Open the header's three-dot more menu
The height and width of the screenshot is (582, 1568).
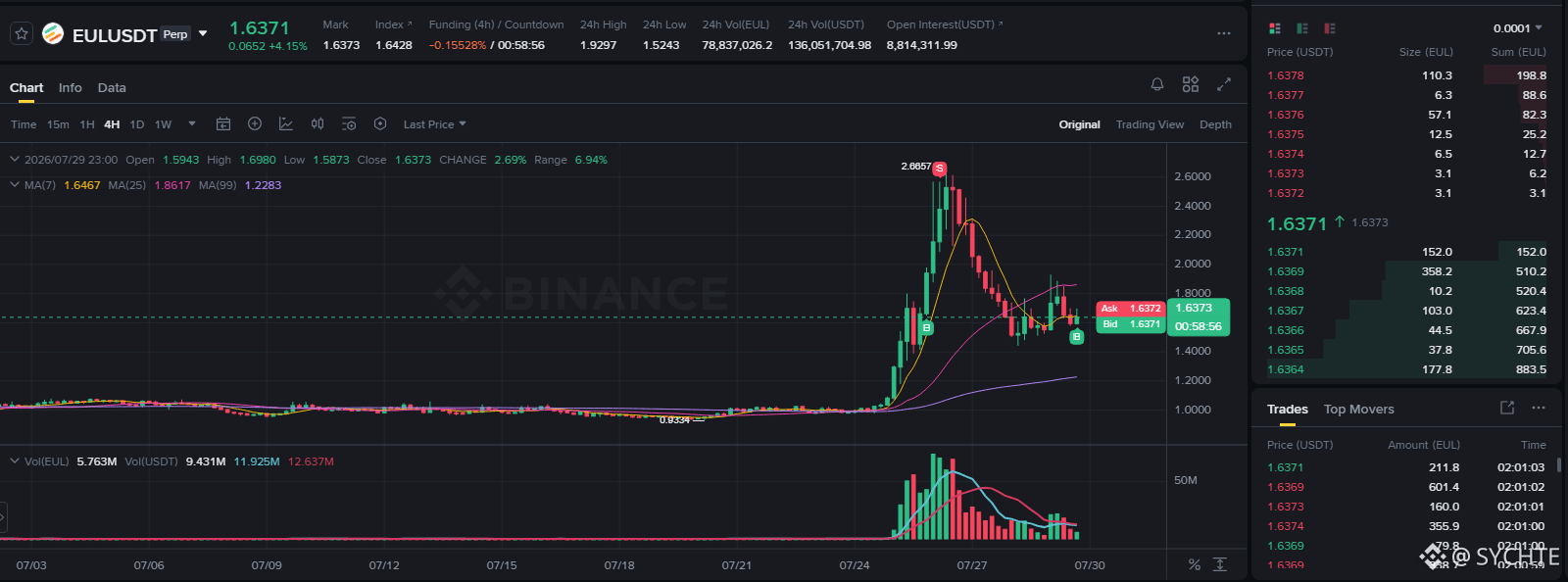pyautogui.click(x=1224, y=33)
